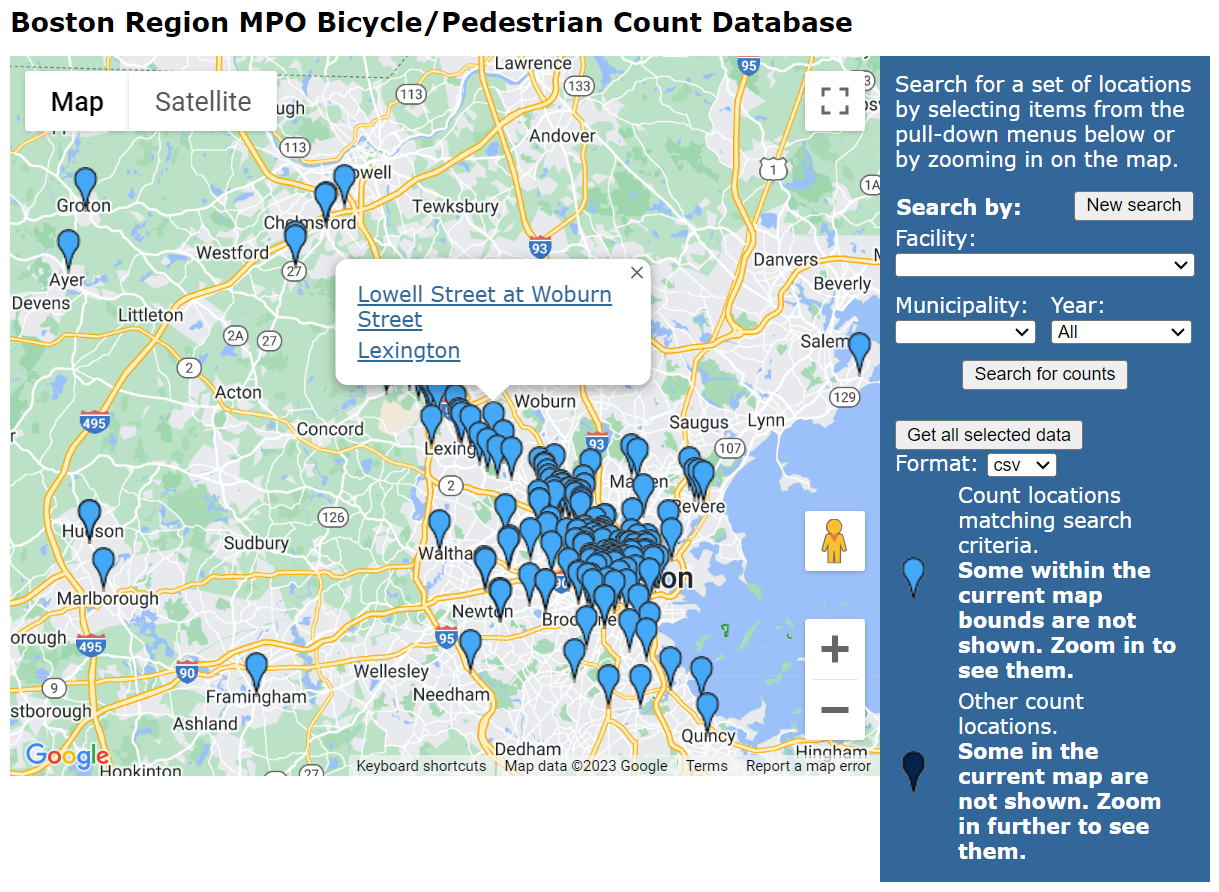Open the Facility dropdown
The width and height of the screenshot is (1219, 892).
(x=1044, y=265)
